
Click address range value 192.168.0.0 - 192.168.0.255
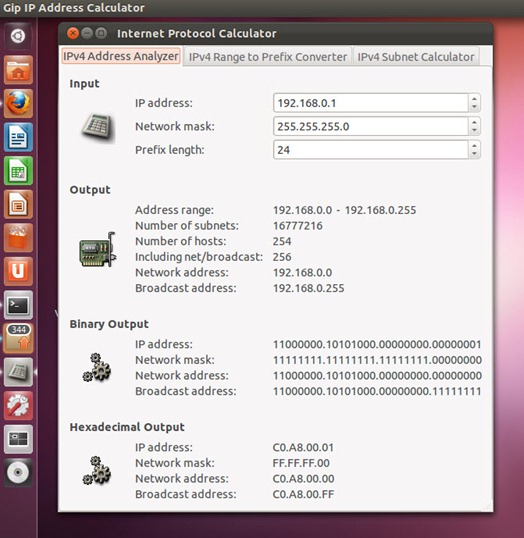pos(345,210)
